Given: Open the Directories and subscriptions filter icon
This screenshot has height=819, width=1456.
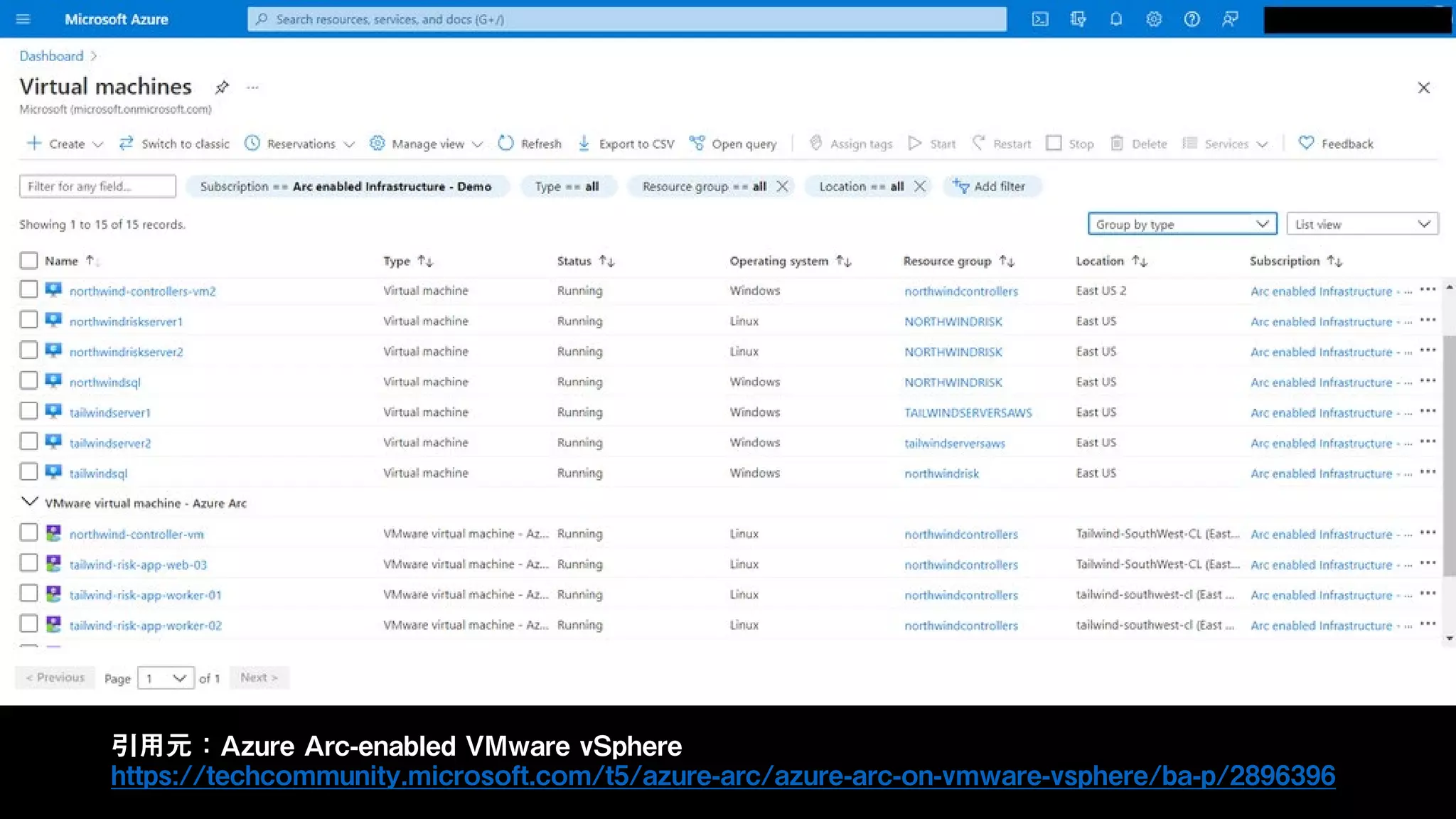Looking at the screenshot, I should click(1078, 19).
